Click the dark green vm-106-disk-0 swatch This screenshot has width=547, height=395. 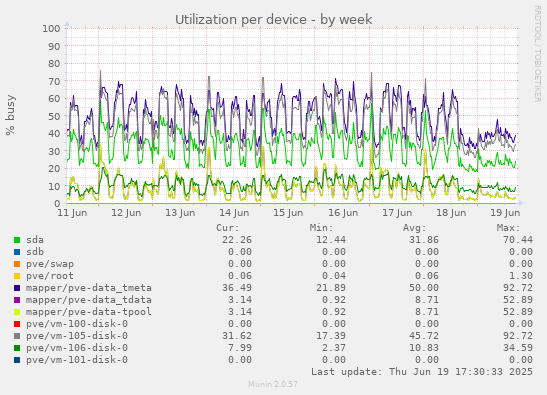17,348
